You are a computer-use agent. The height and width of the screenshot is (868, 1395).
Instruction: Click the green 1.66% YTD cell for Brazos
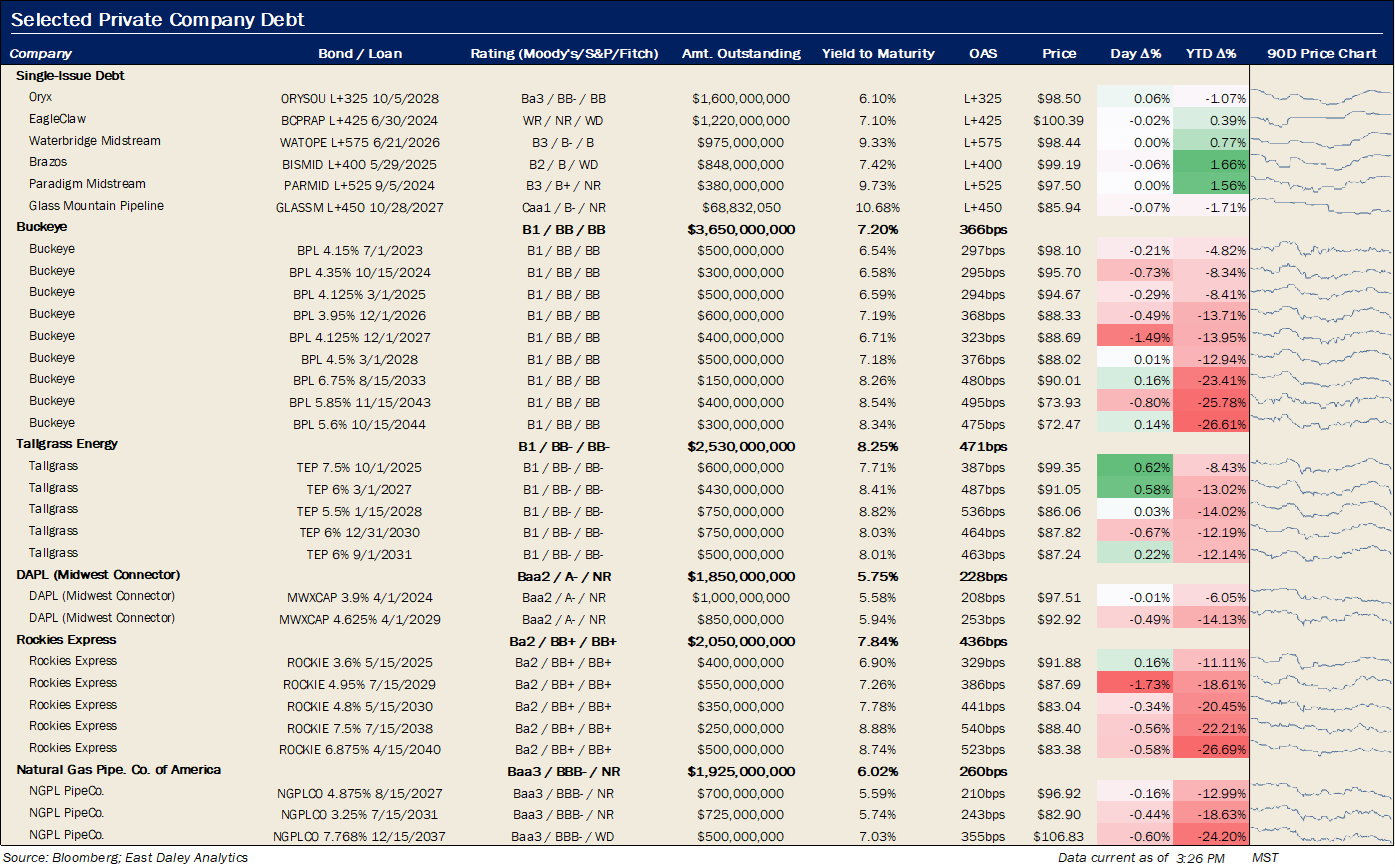click(1211, 163)
